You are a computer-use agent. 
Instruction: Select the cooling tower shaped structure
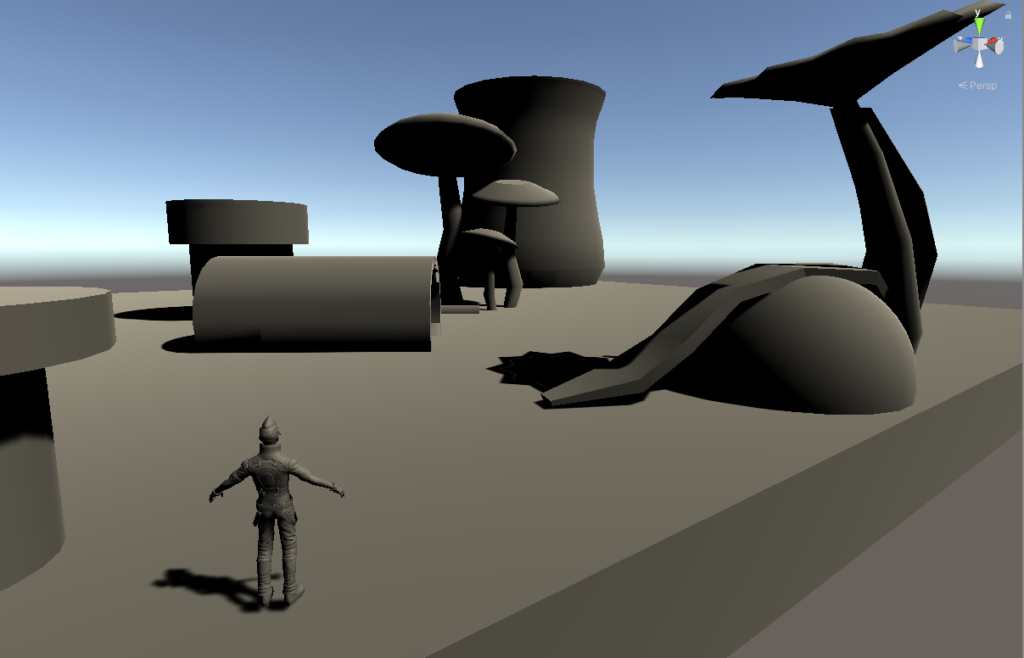(560, 180)
